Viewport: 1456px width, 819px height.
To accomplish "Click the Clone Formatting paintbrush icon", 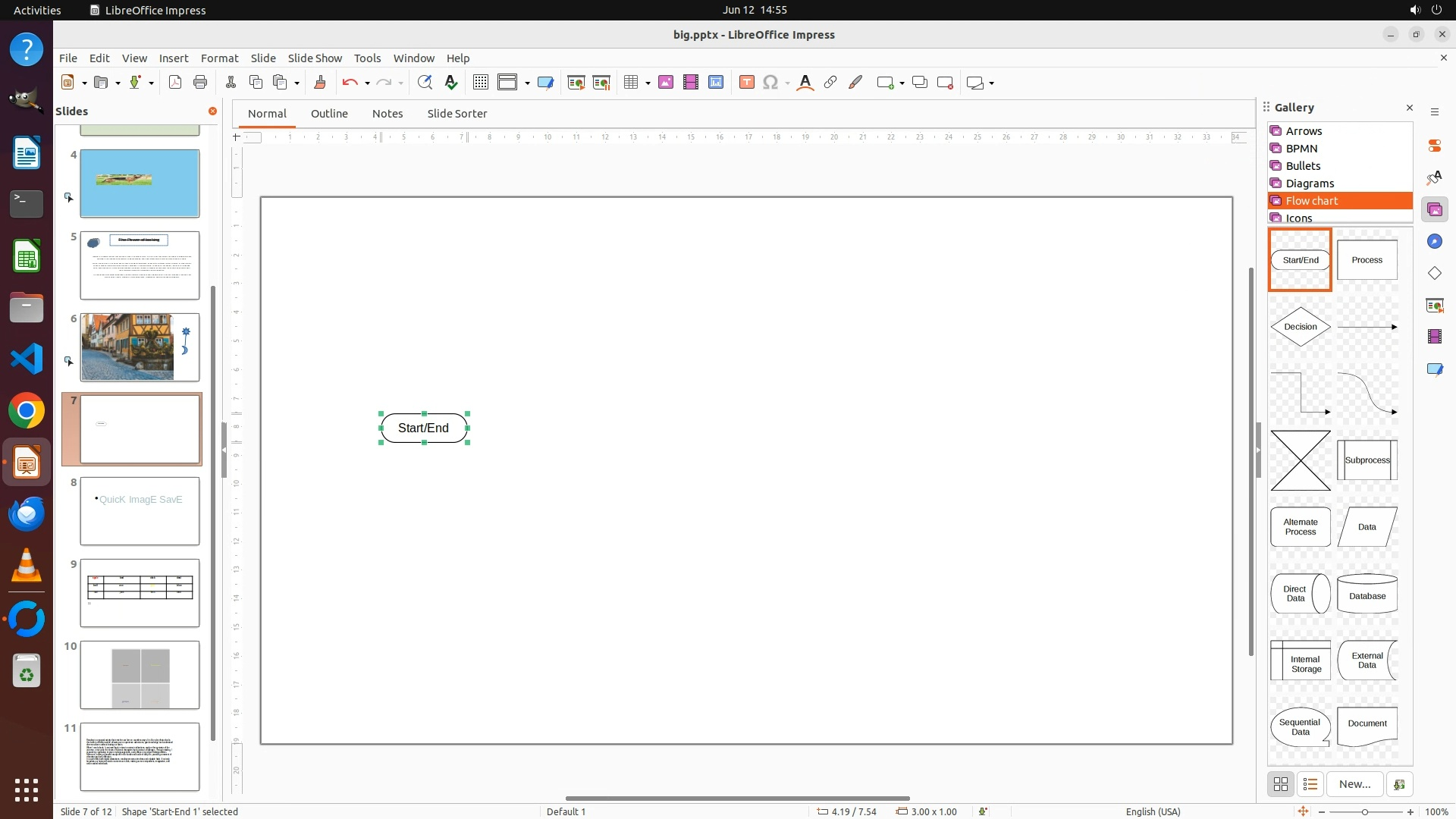I will (320, 83).
